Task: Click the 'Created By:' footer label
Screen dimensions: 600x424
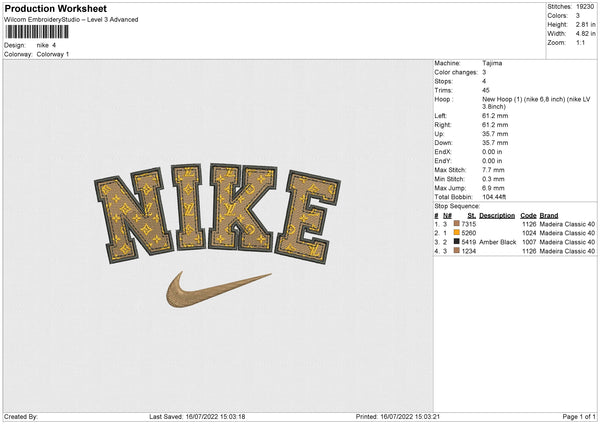Action: 21,417
